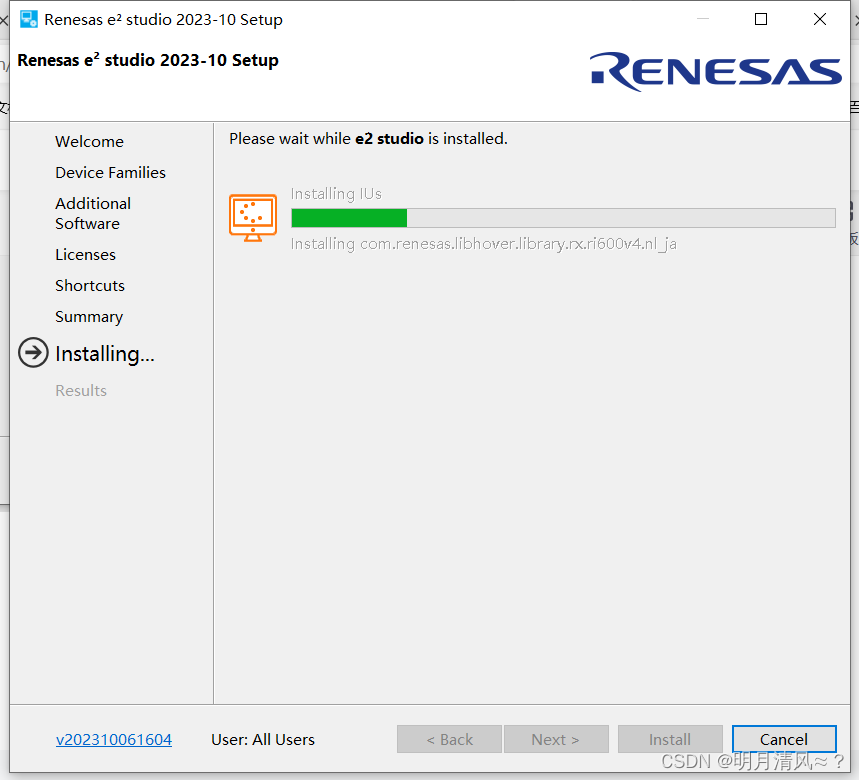Click the 'Please wait while e2 studio' message
The width and height of the screenshot is (859, 780).
click(368, 139)
